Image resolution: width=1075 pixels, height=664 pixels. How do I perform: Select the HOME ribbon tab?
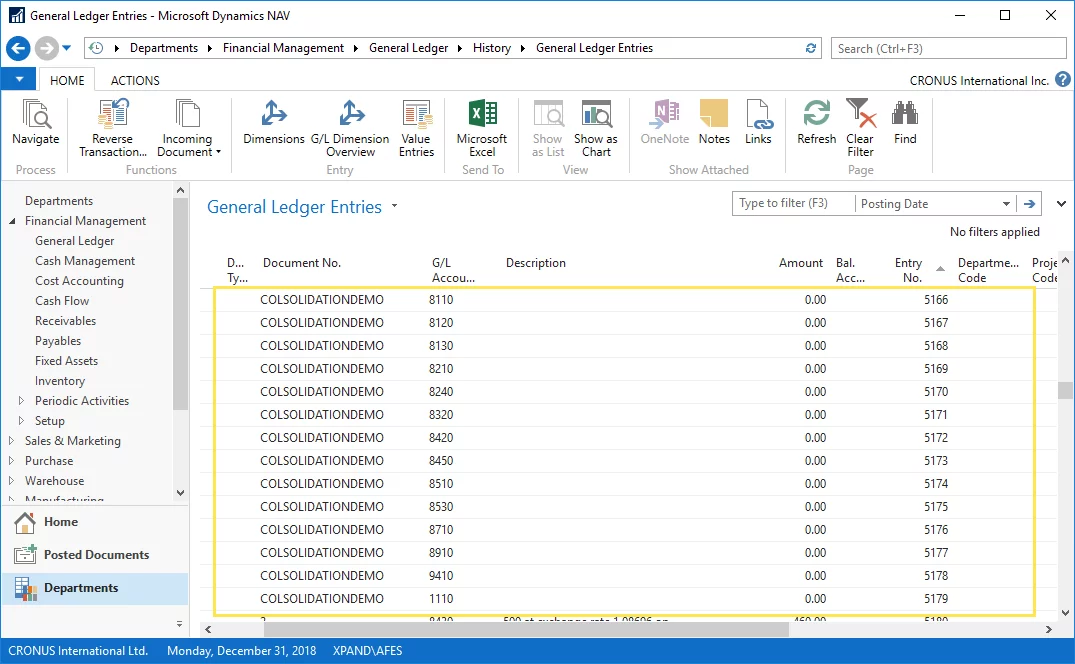tap(67, 80)
